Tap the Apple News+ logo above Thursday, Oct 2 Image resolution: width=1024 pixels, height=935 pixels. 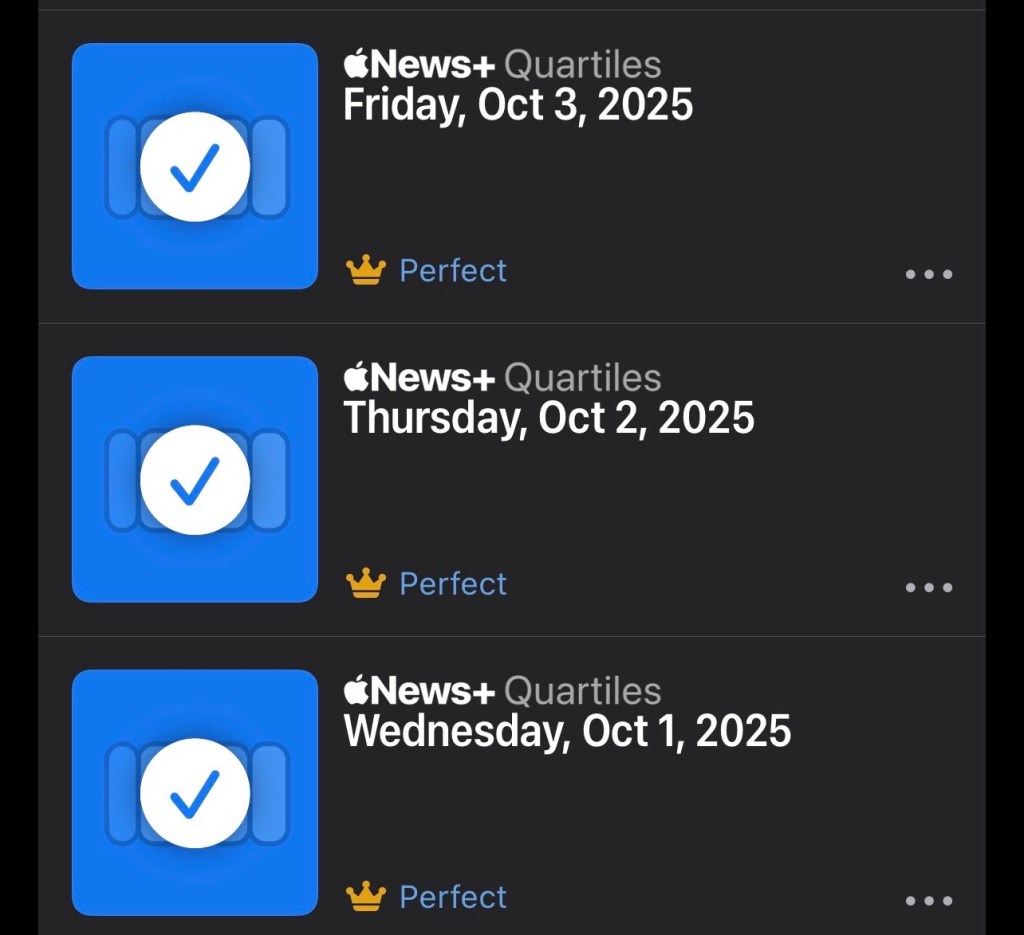coord(419,378)
